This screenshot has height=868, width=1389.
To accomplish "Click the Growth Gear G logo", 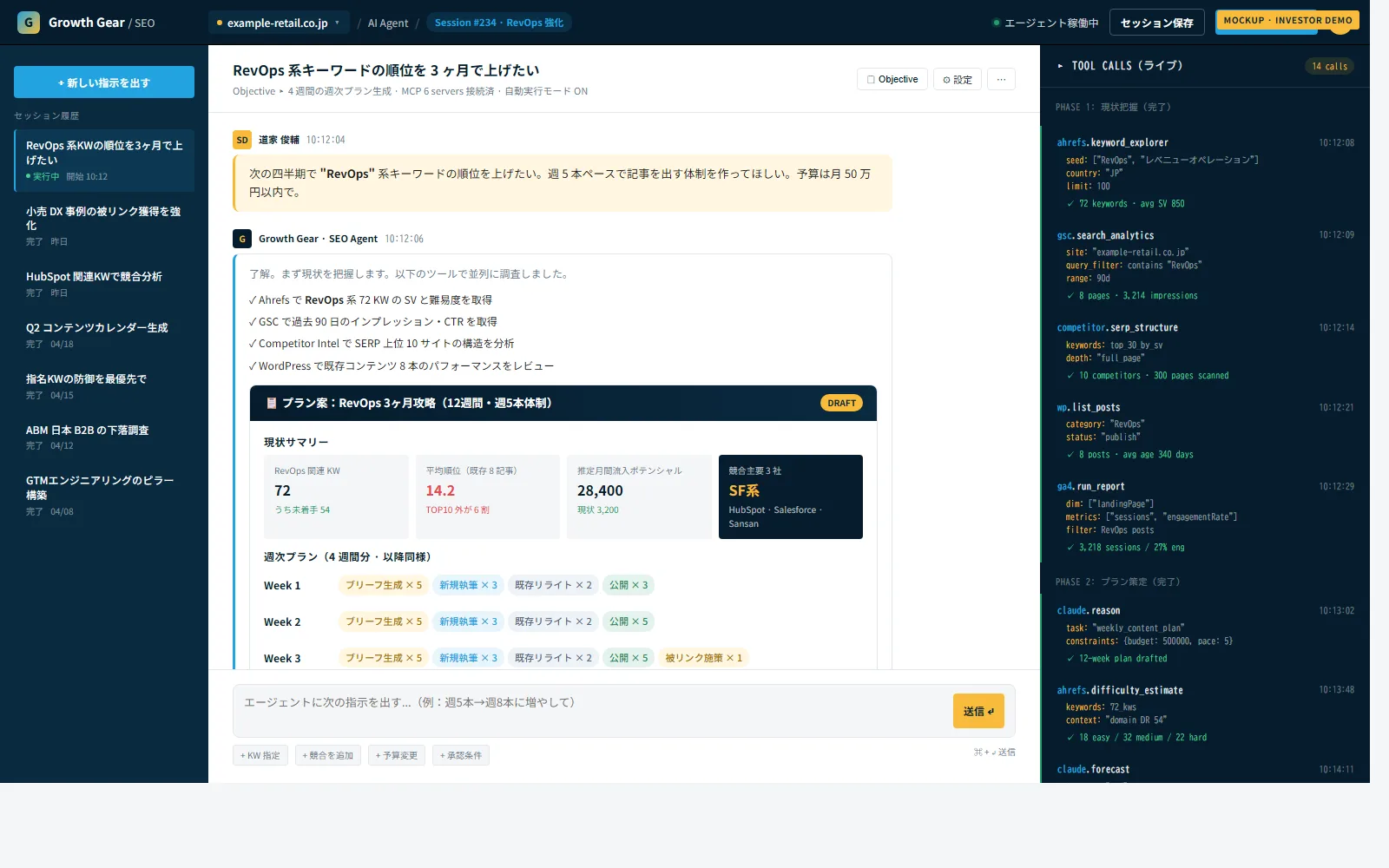I will click(29, 23).
